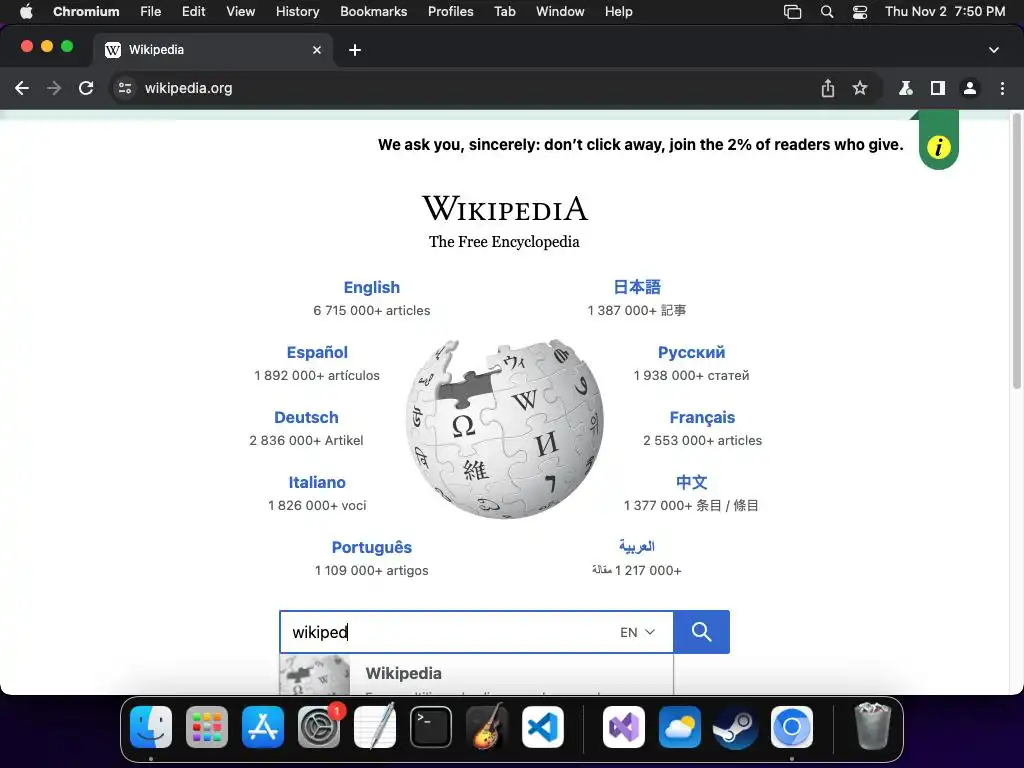Open the Français Wikipedia link

point(702,417)
